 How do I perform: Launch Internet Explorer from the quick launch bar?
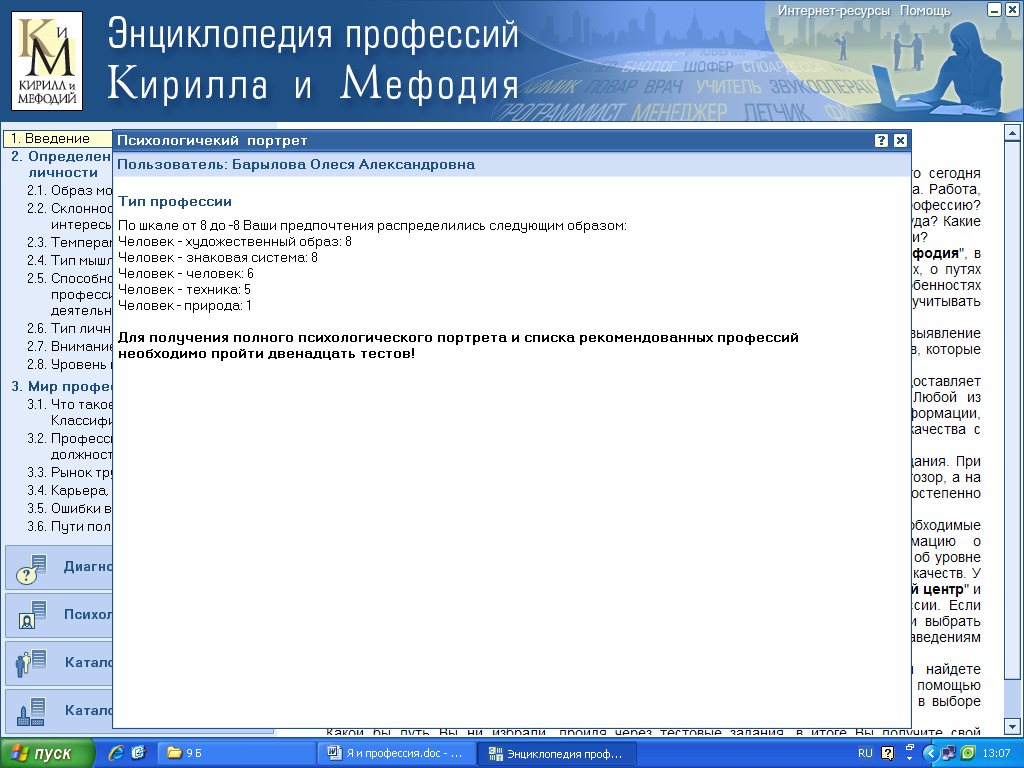point(116,753)
